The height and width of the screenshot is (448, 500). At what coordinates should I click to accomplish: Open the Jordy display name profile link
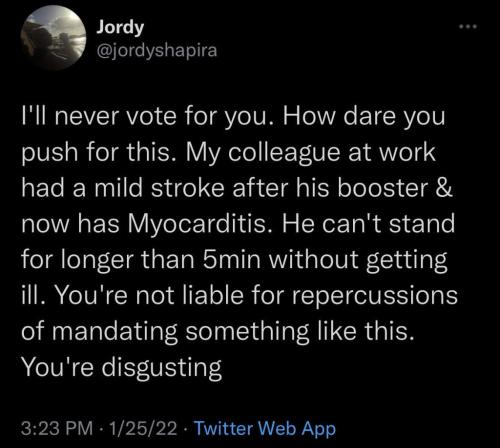pyautogui.click(x=120, y=27)
